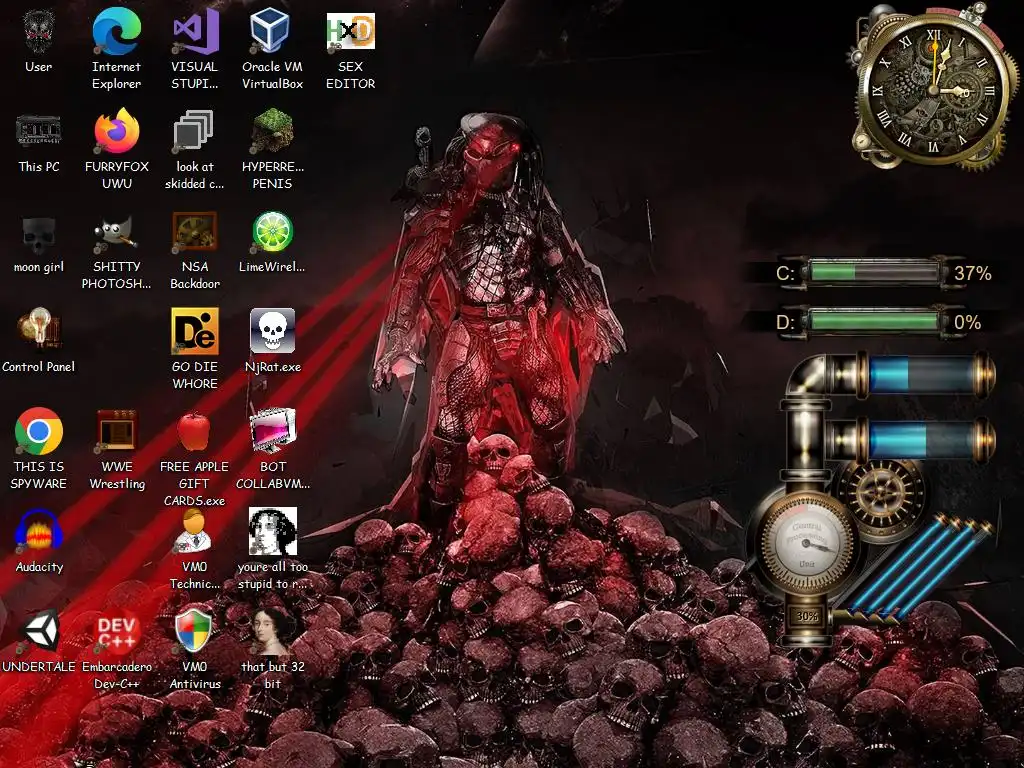Open the VISUAL STUPI... Visual Studio shortcut

coord(195,50)
